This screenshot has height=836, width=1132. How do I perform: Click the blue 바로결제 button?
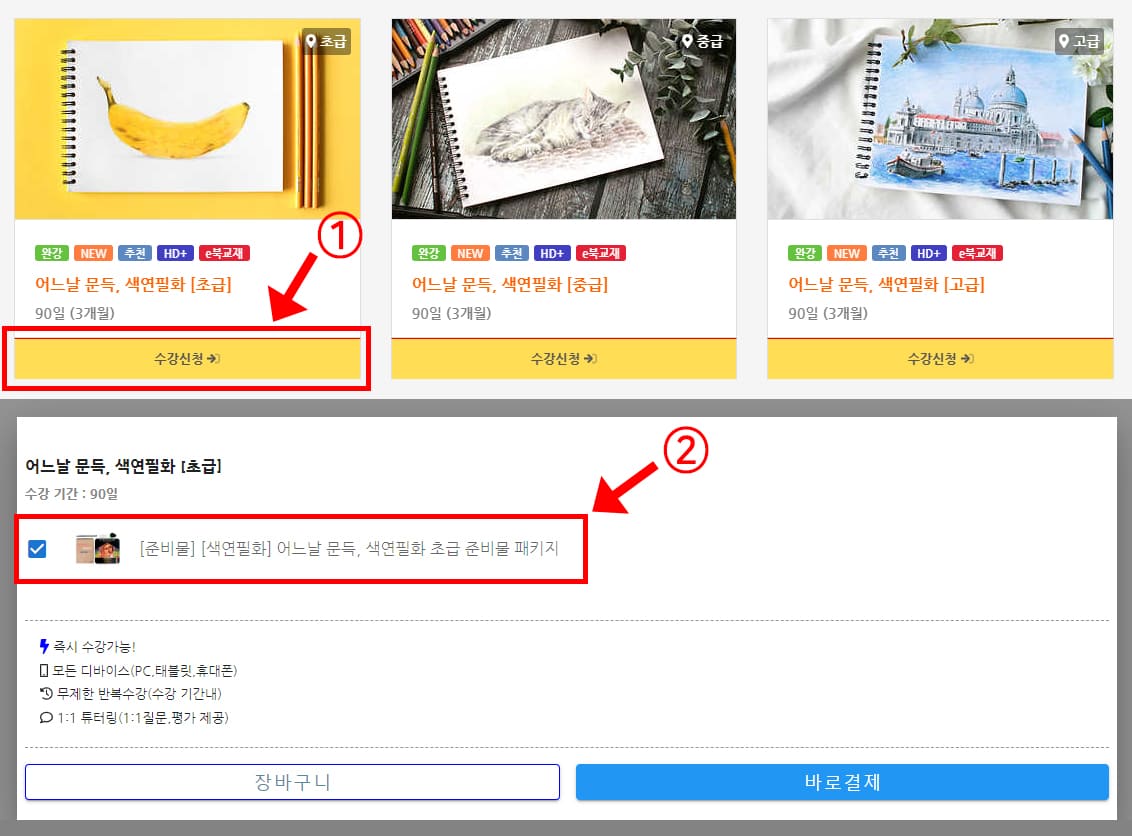coord(842,782)
